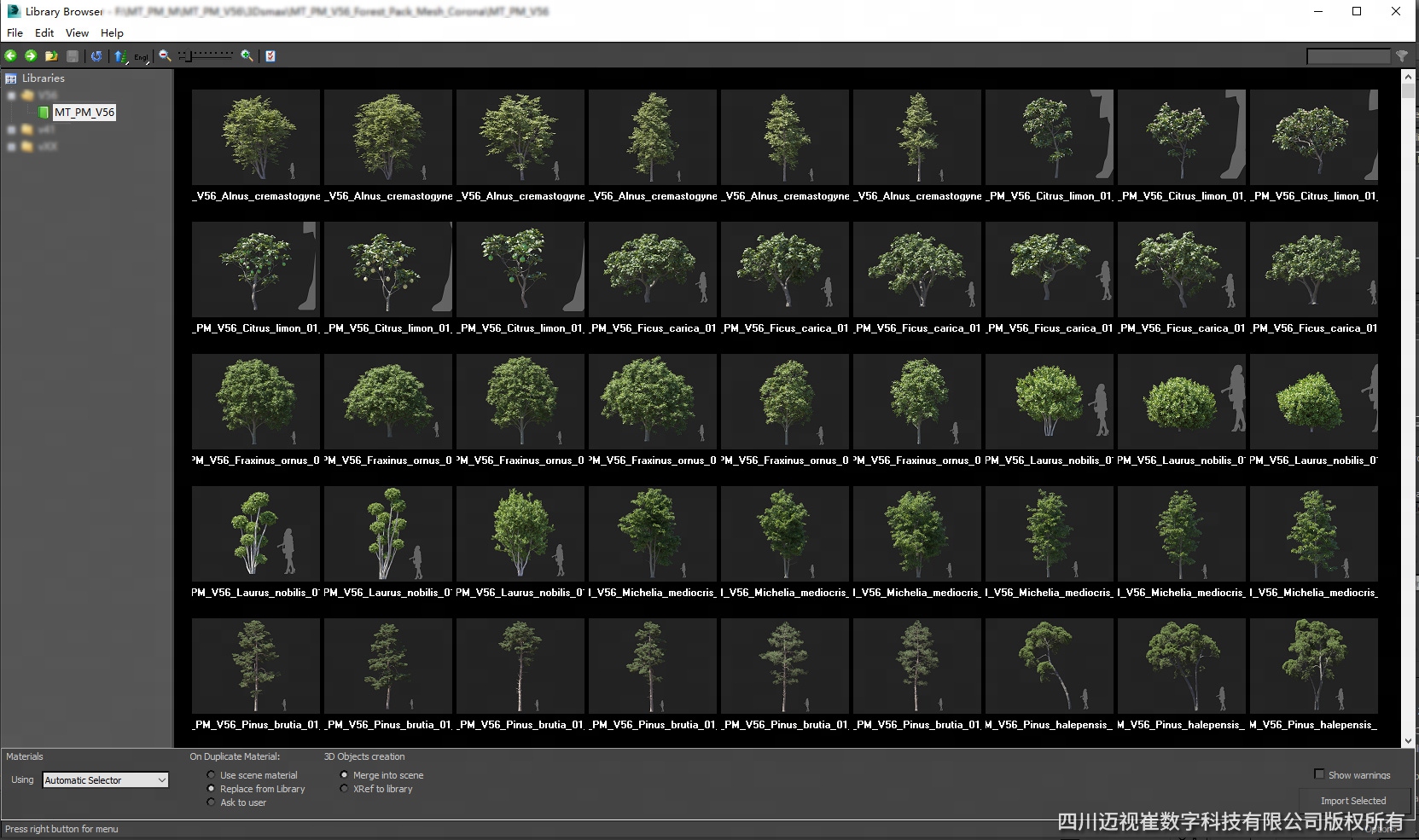Choose XRef to library option
Screen dimensions: 1419x840
[345, 789]
